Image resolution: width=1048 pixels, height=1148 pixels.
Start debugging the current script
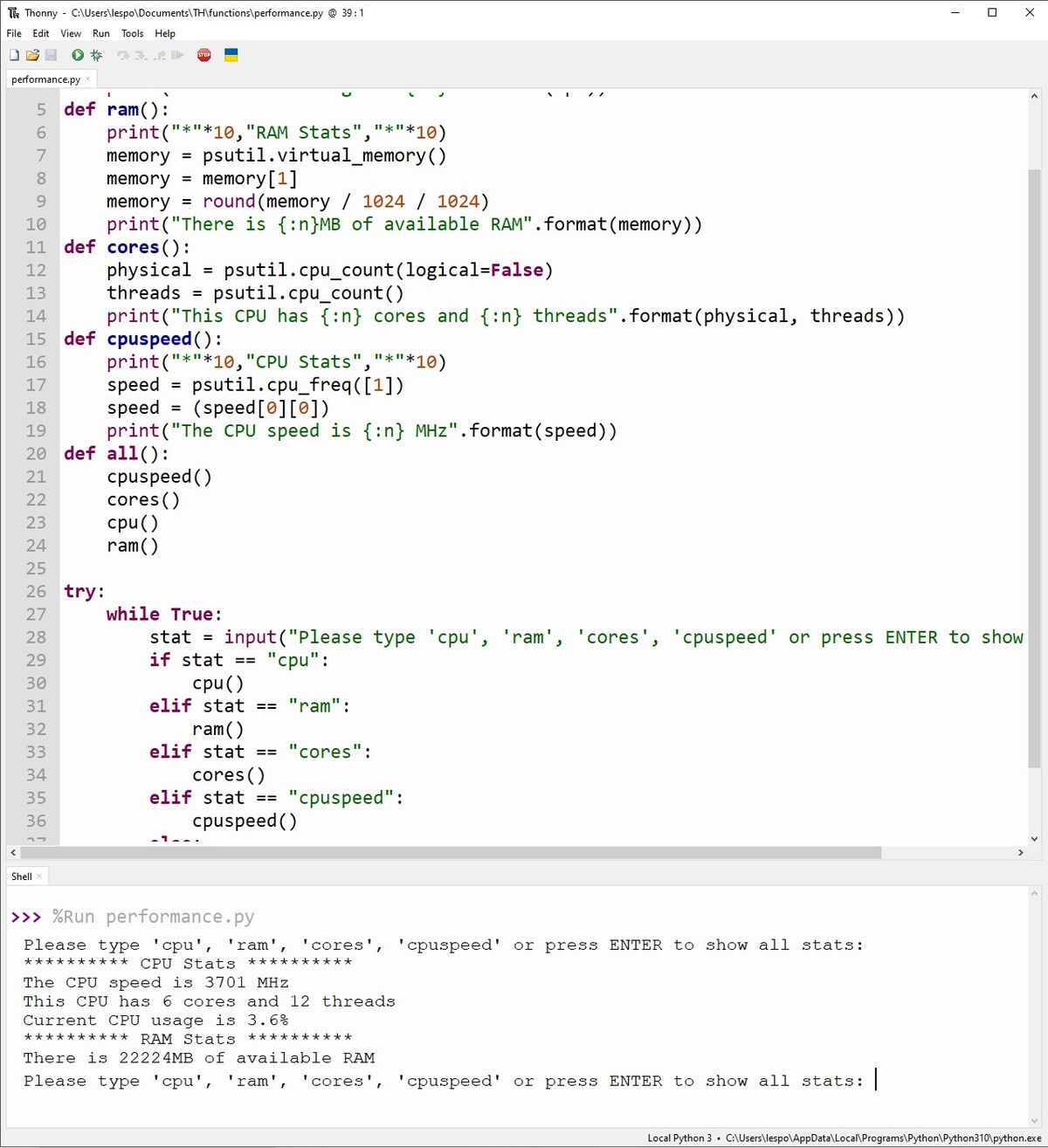coord(96,55)
